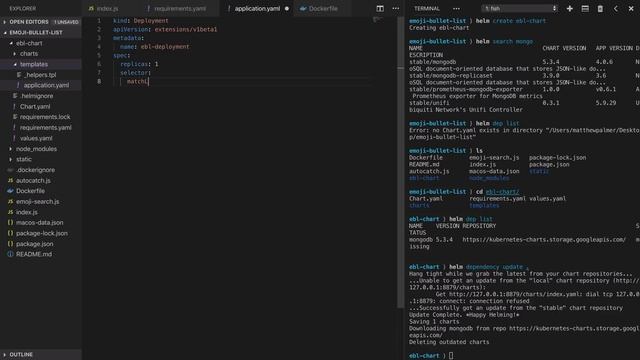Click the EXPLORER panel header
640x360 pixels.
click(22, 9)
